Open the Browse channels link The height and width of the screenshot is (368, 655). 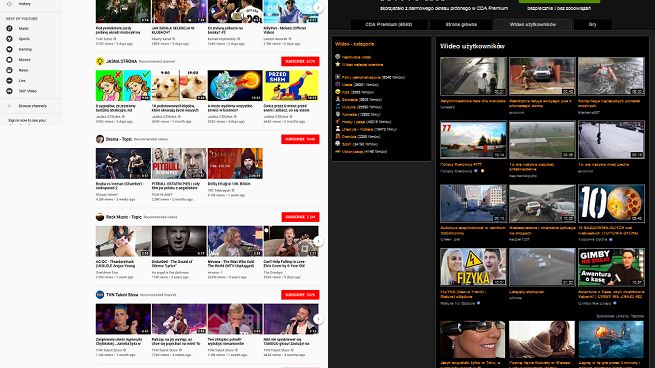click(33, 106)
